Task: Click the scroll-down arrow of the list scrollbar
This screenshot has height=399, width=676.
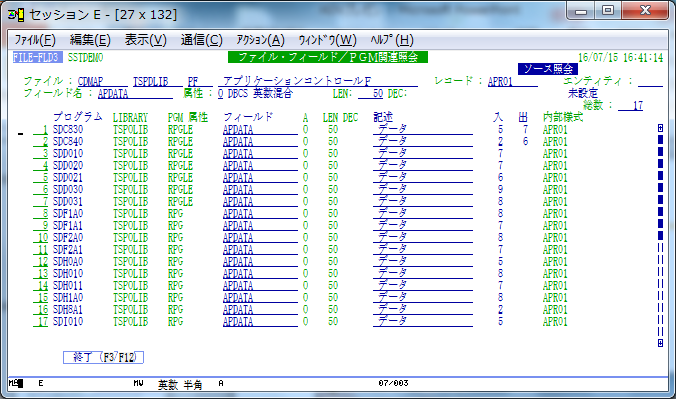Action: tap(660, 342)
